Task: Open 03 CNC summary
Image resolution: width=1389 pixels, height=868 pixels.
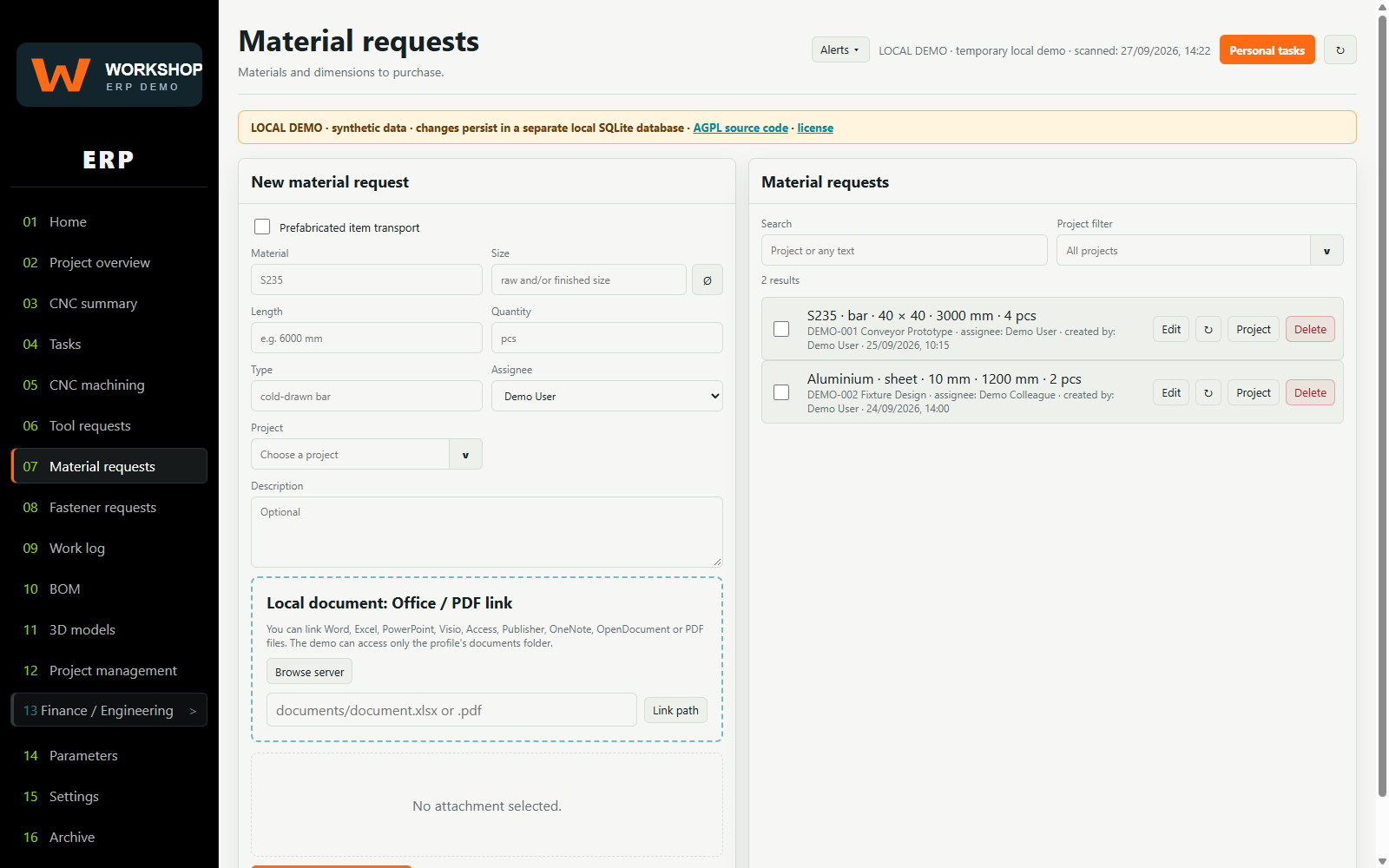Action: (x=109, y=303)
